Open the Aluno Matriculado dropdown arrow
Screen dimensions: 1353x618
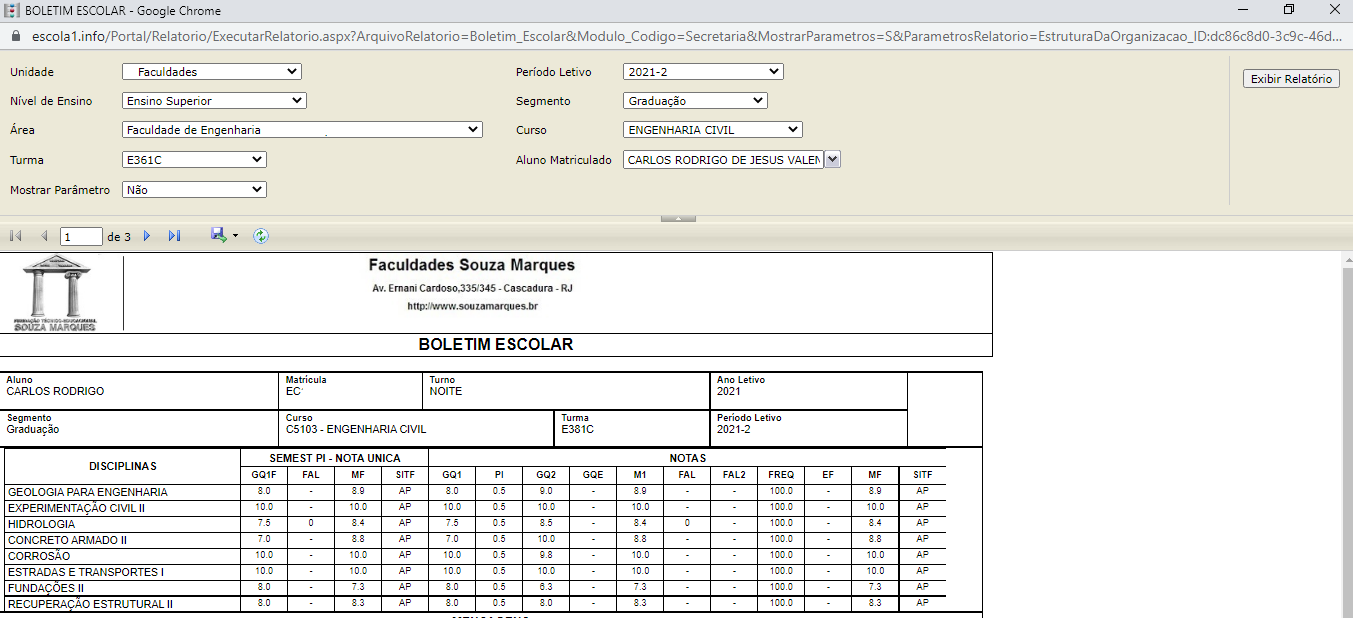[x=833, y=160]
